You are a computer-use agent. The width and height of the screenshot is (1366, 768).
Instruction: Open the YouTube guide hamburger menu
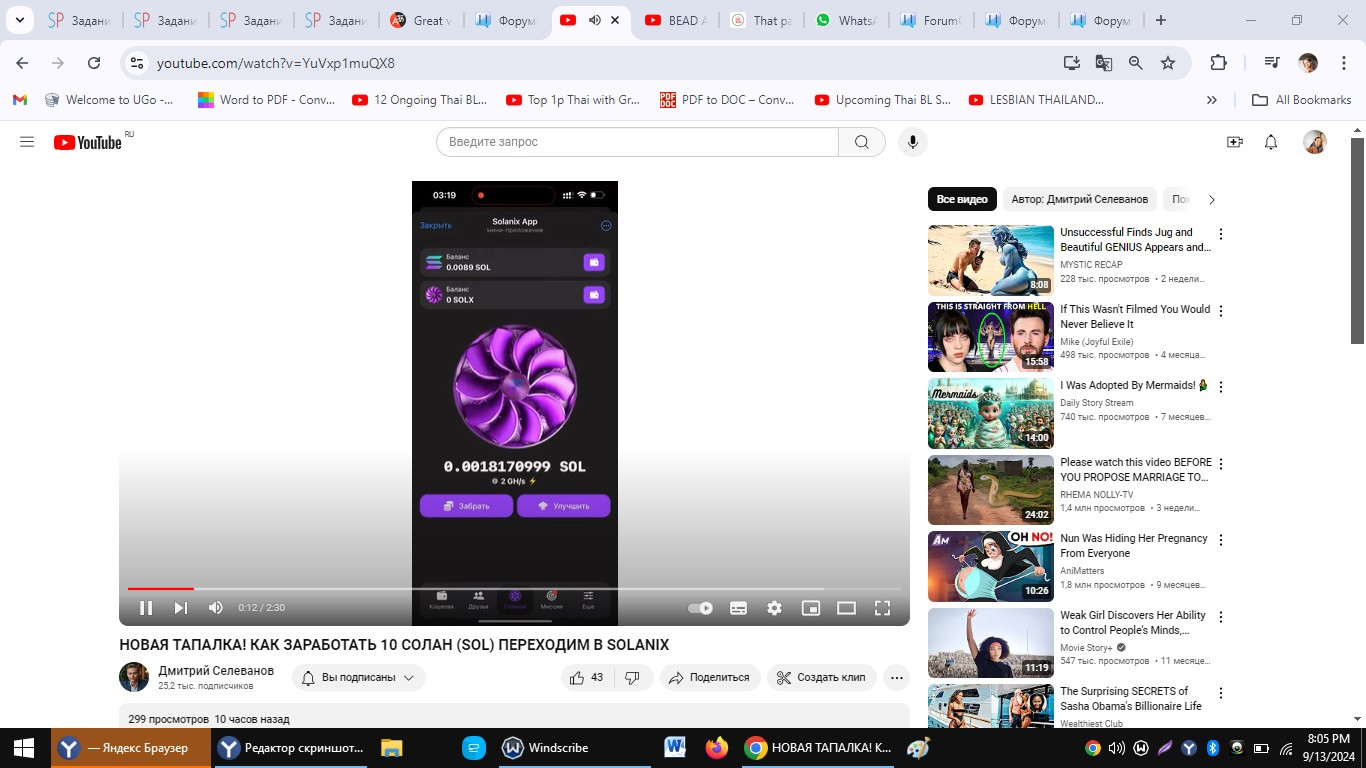point(27,142)
